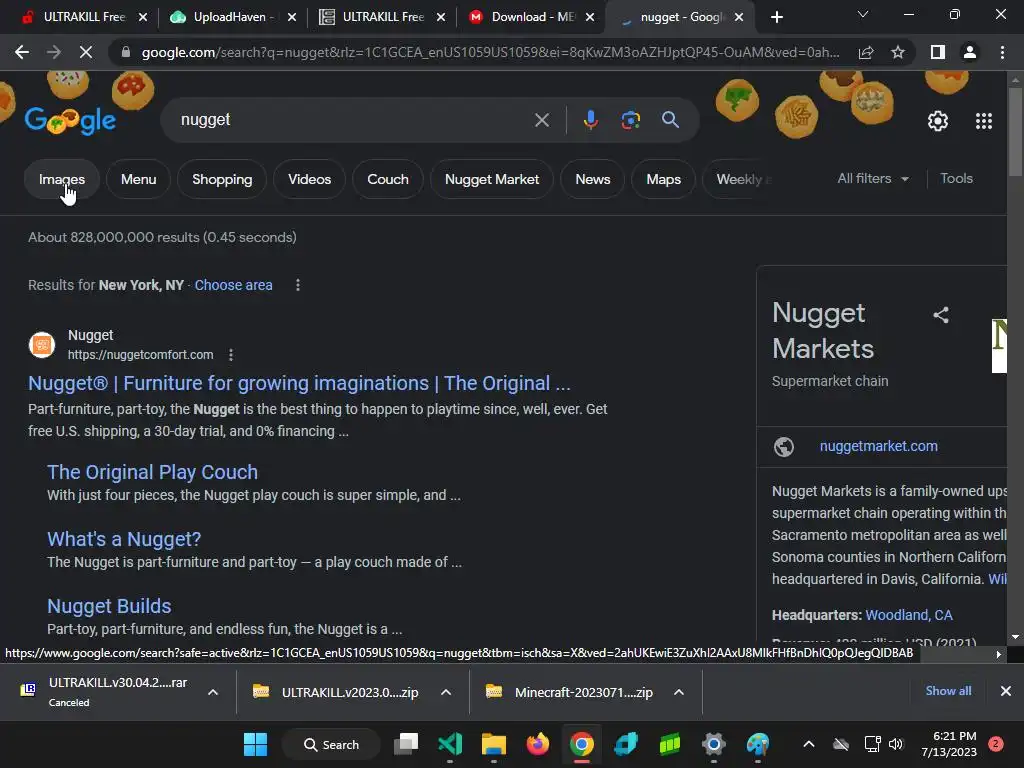
Task: Click the Windows taskbar Search box
Action: click(332, 744)
